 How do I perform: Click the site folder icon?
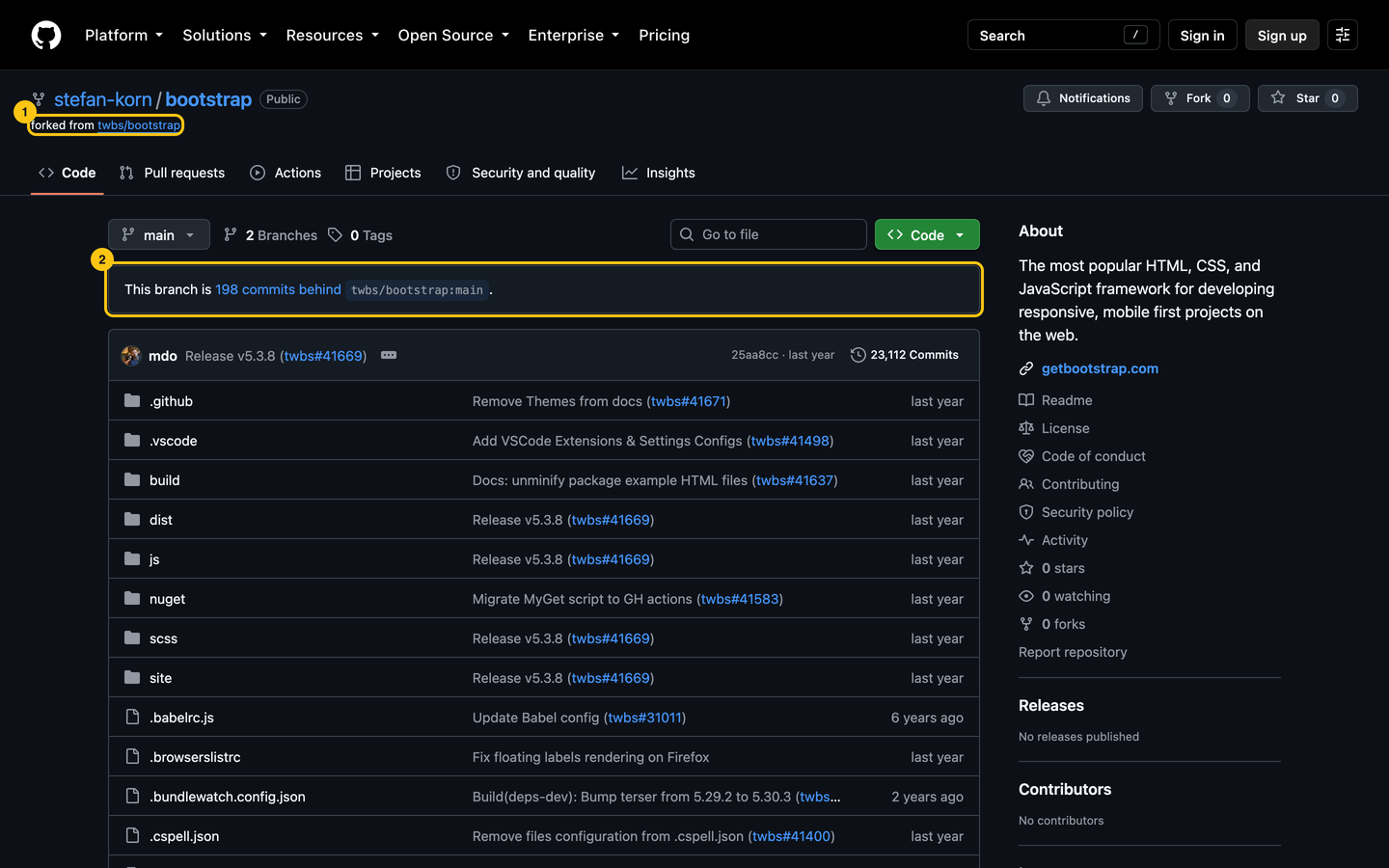pyautogui.click(x=132, y=677)
